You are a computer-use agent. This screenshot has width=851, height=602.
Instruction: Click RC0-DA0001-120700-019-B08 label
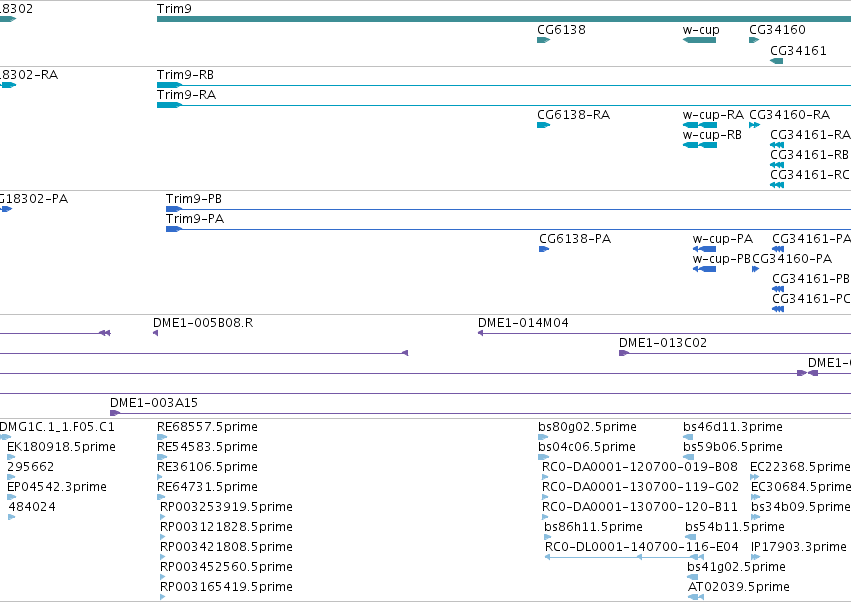pyautogui.click(x=640, y=467)
